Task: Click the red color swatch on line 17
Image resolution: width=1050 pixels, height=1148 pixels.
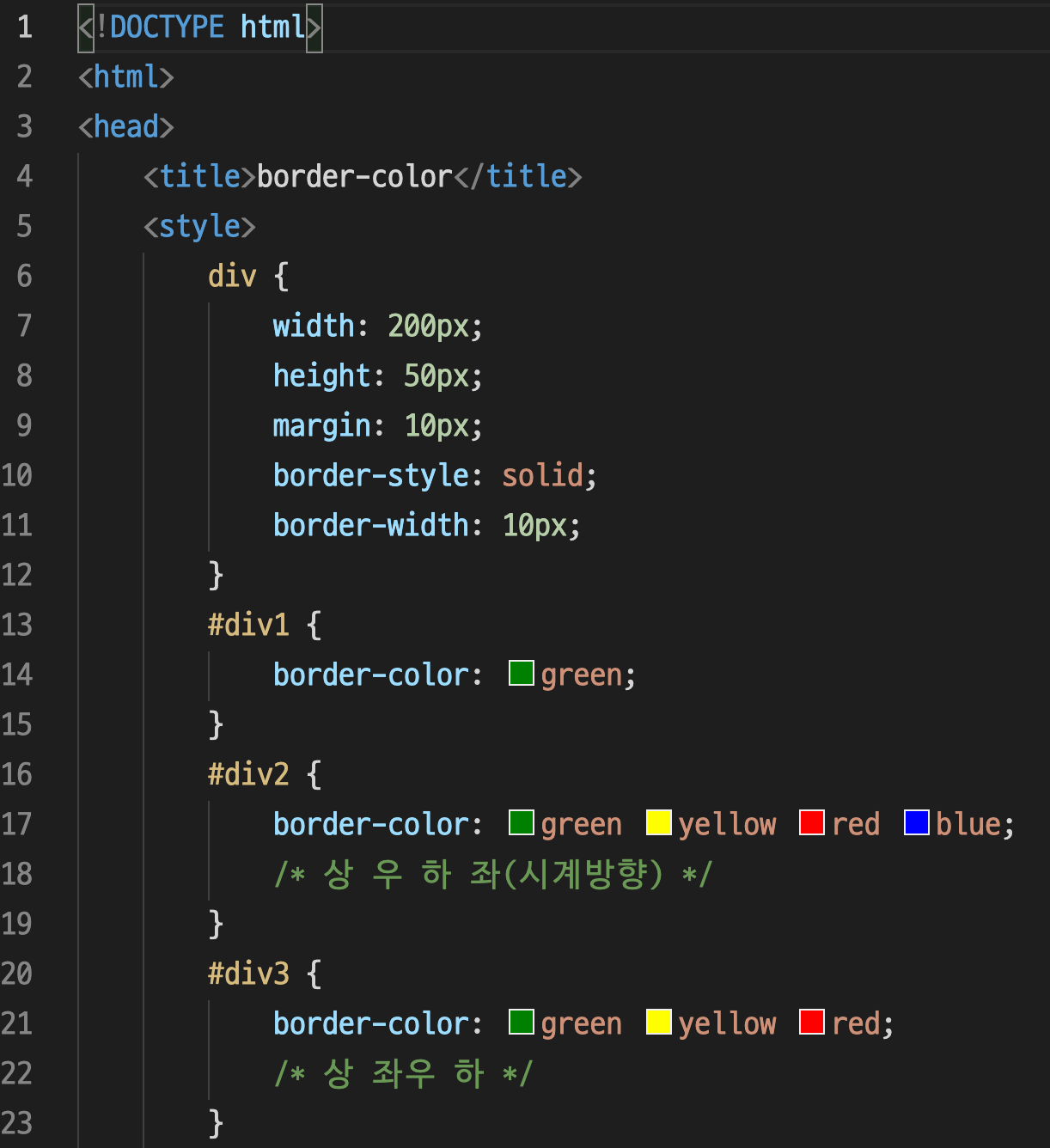Action: (812, 822)
